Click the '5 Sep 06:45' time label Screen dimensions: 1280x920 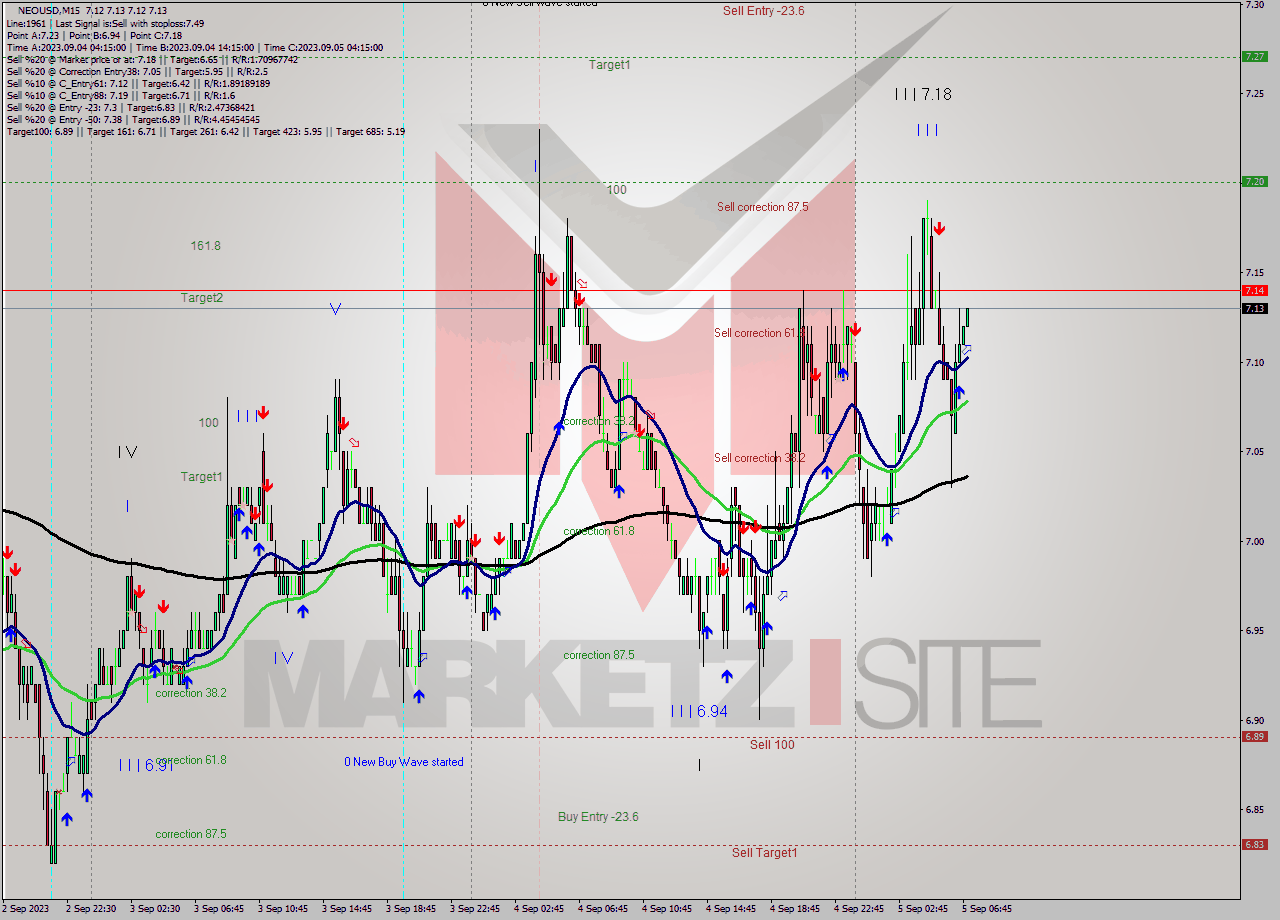(x=987, y=909)
